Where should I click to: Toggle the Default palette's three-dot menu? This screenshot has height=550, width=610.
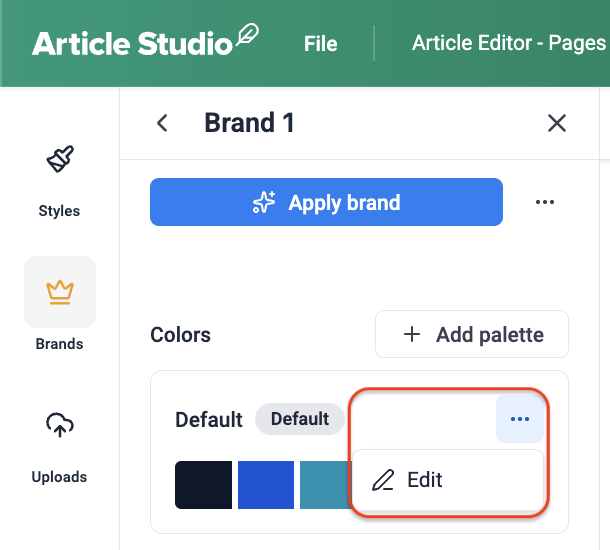pos(520,419)
